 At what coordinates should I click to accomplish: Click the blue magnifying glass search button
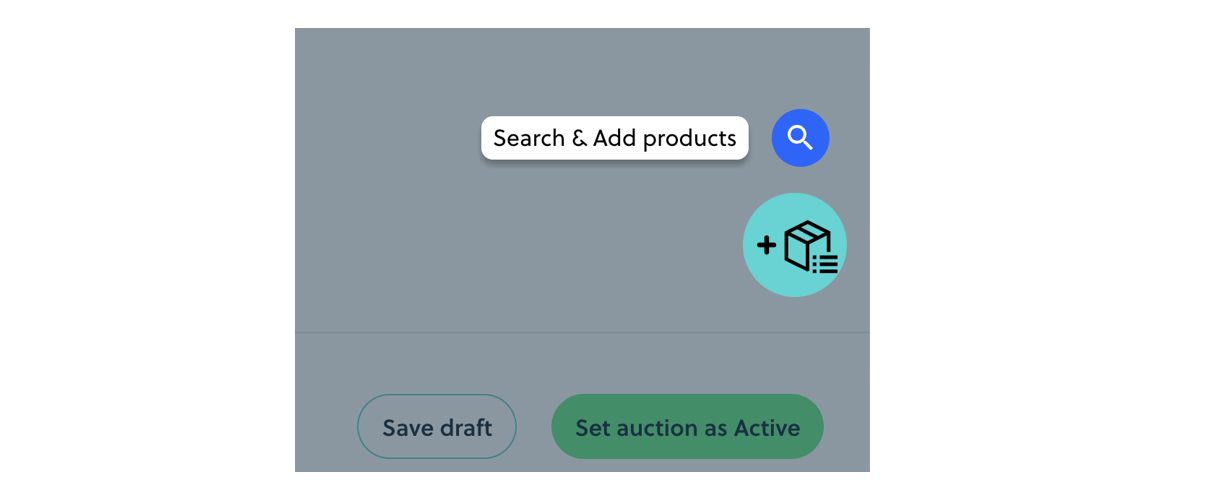[x=800, y=138]
